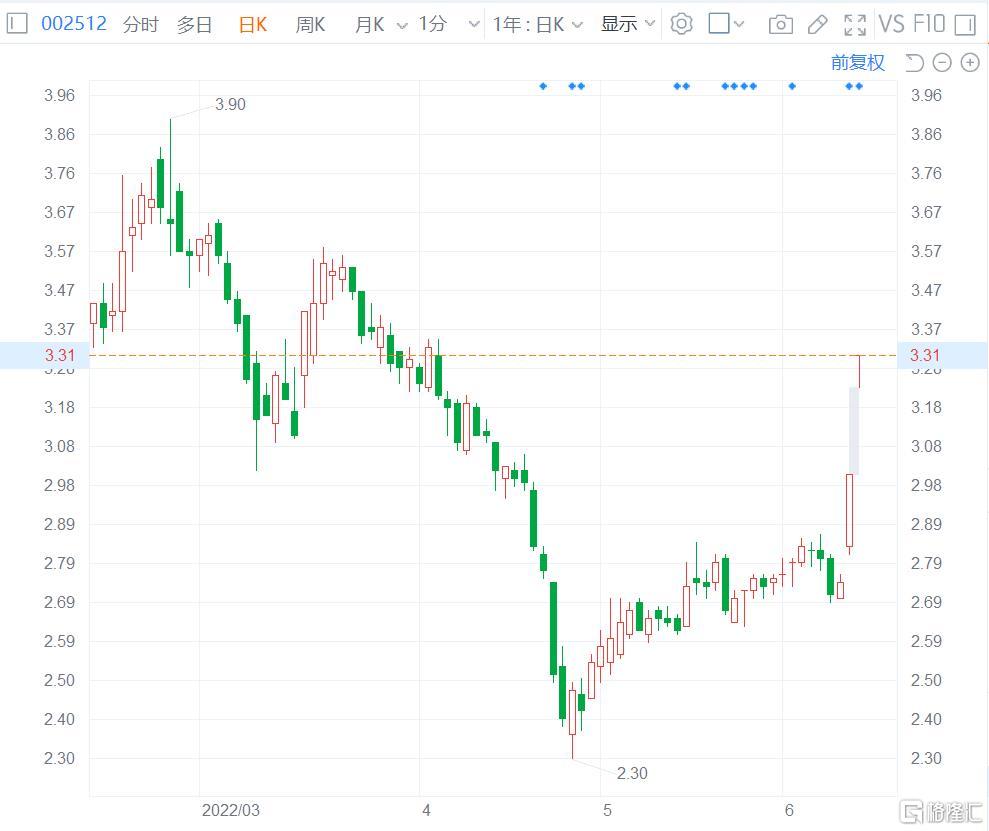Zoom out chart with minus icon
989x831 pixels.
pyautogui.click(x=942, y=62)
